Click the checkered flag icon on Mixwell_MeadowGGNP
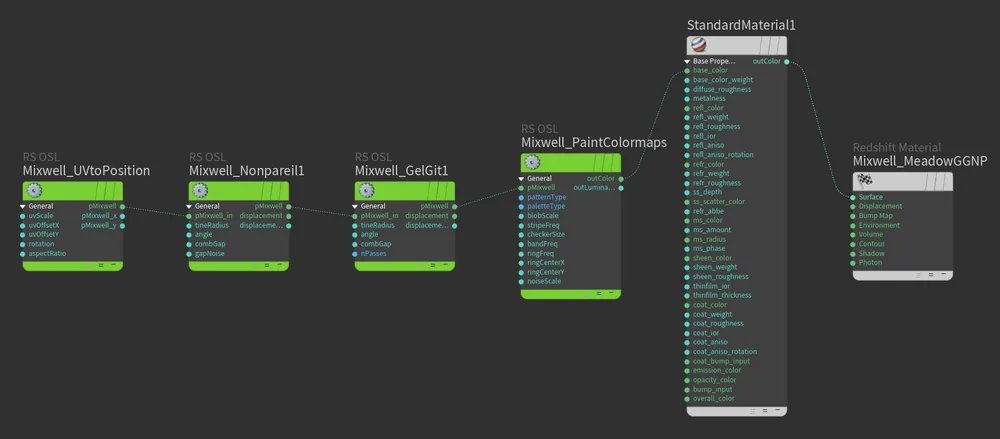This screenshot has width=1000, height=439. pyautogui.click(x=865, y=181)
